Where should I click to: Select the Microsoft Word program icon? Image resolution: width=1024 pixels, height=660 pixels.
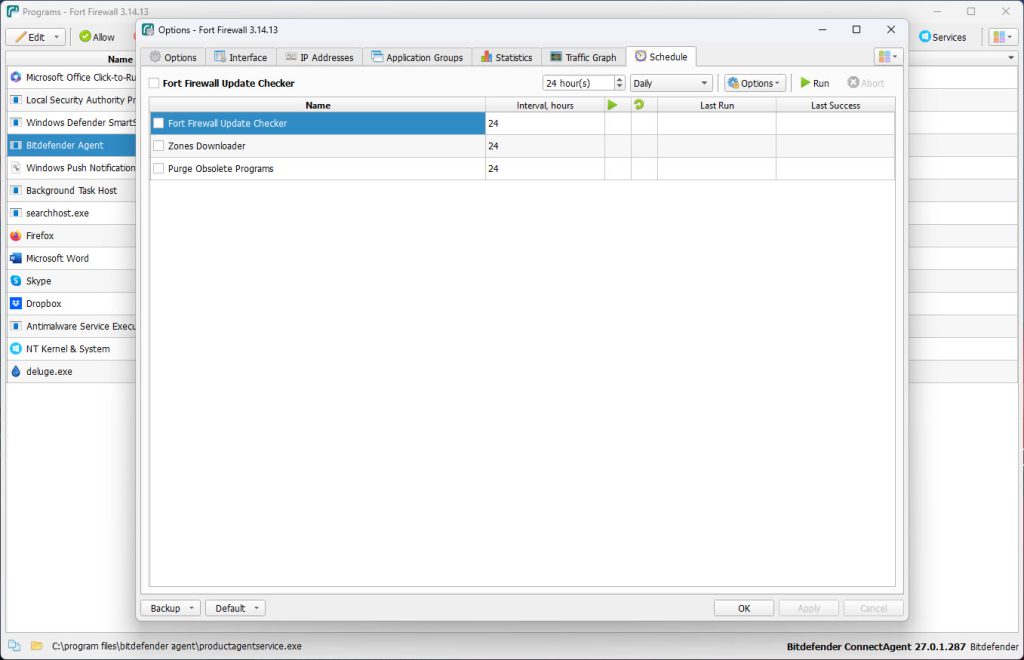point(16,259)
